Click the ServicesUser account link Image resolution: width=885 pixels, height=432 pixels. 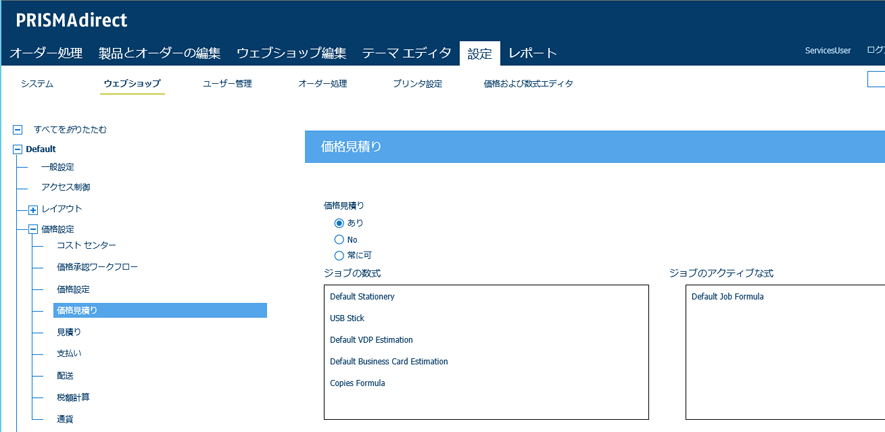tap(827, 51)
